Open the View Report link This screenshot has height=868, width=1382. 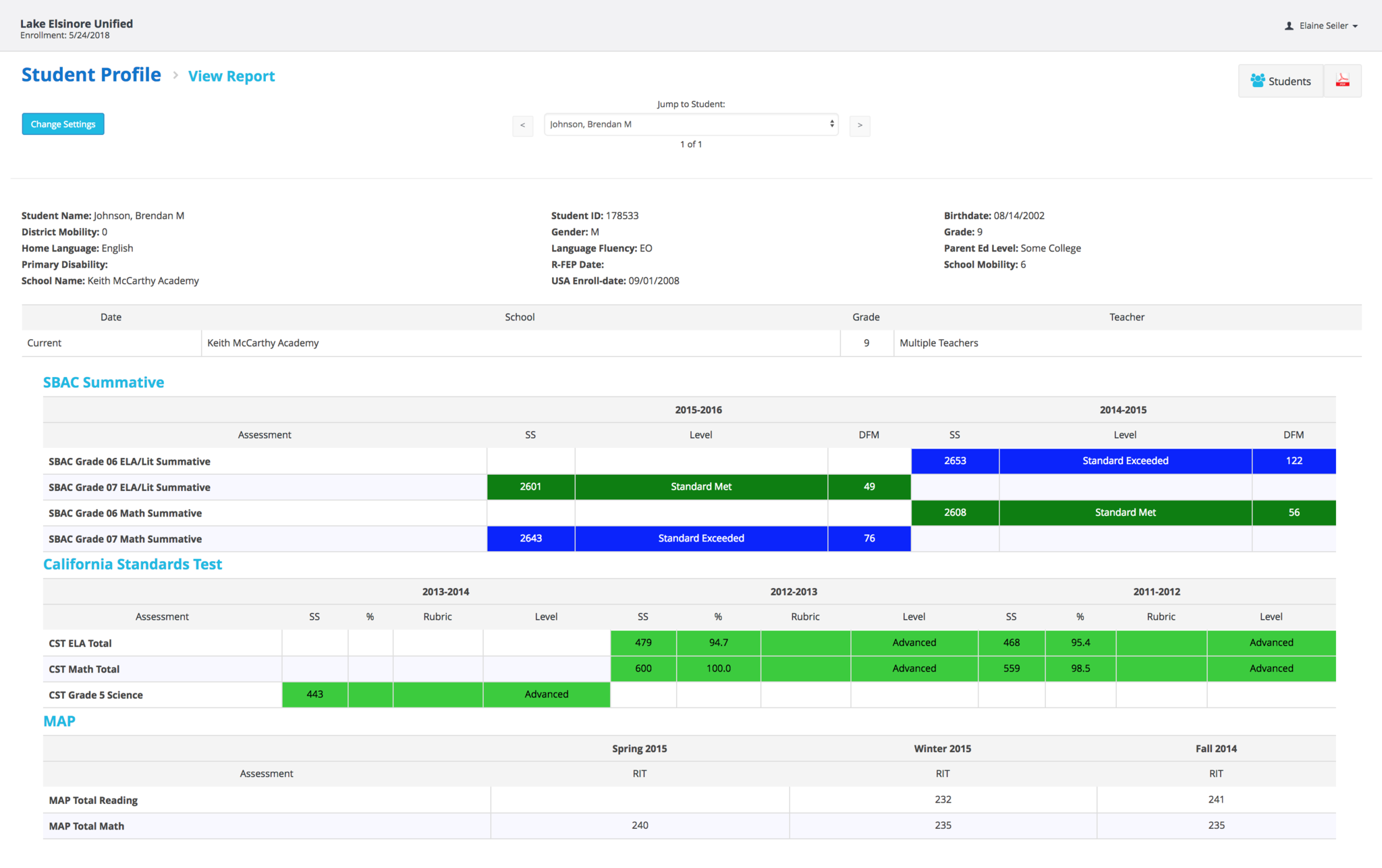231,76
